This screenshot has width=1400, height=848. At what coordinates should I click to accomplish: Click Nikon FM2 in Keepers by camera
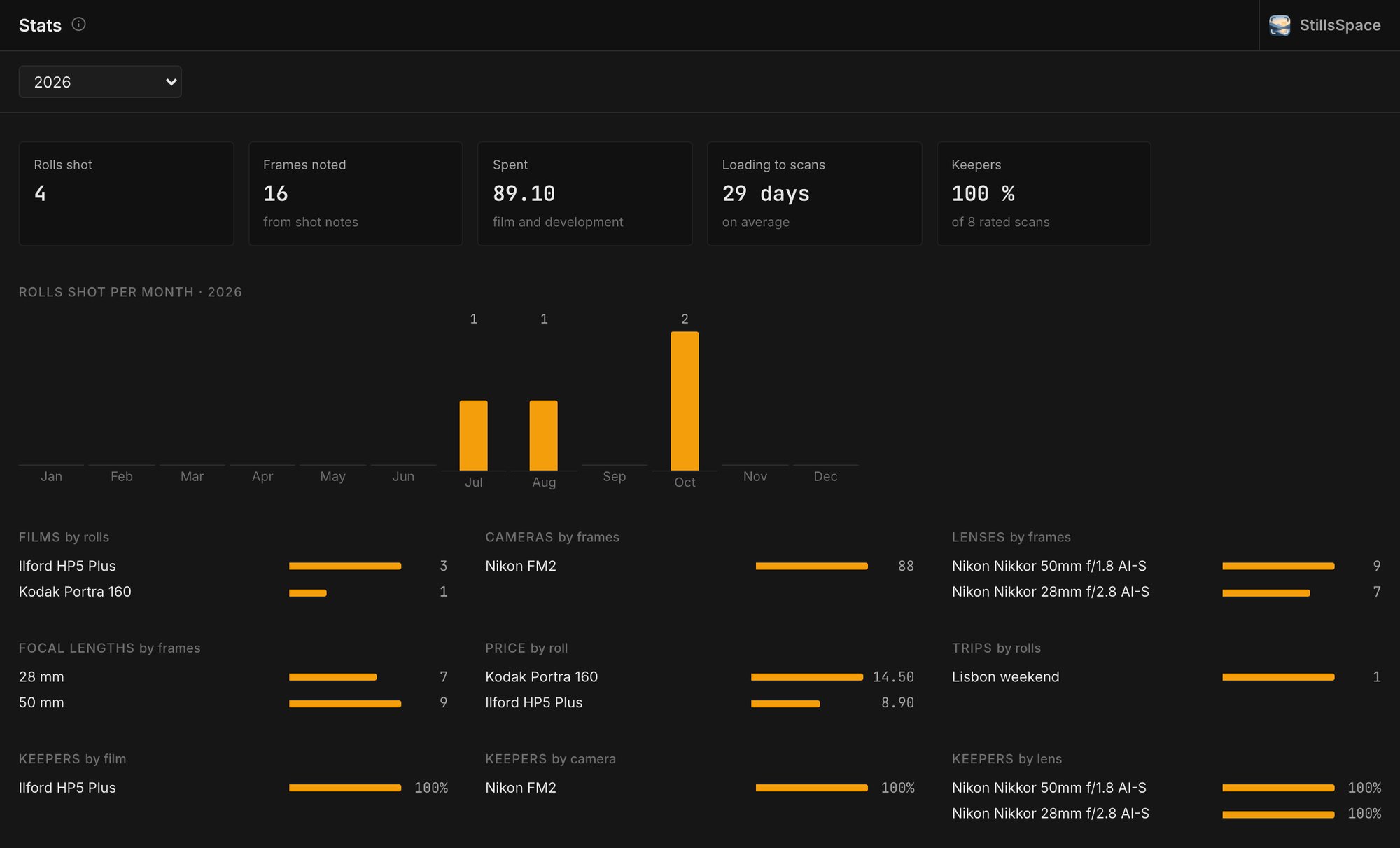[700, 788]
